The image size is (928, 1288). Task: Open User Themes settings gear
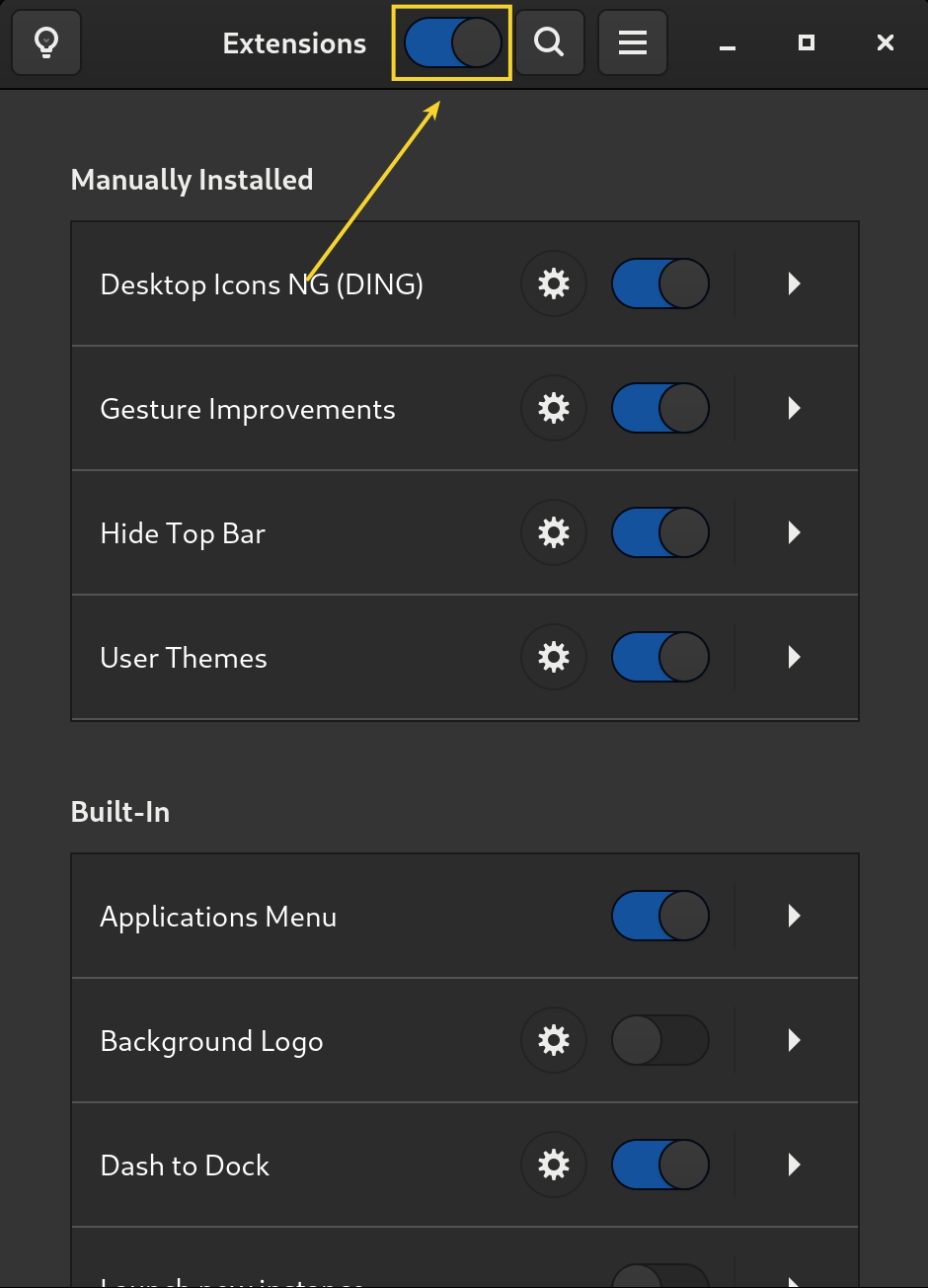coord(553,657)
